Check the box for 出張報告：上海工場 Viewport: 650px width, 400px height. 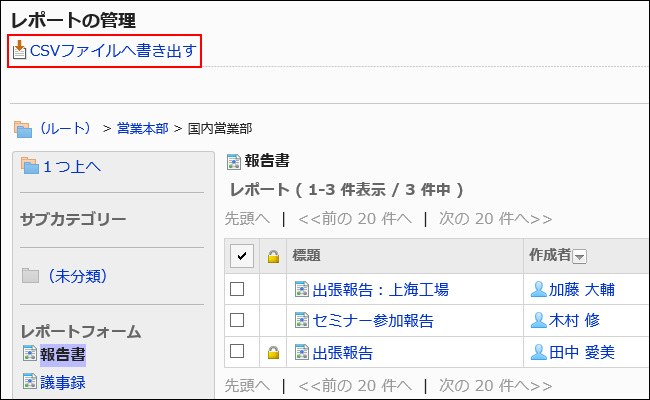[x=237, y=289]
